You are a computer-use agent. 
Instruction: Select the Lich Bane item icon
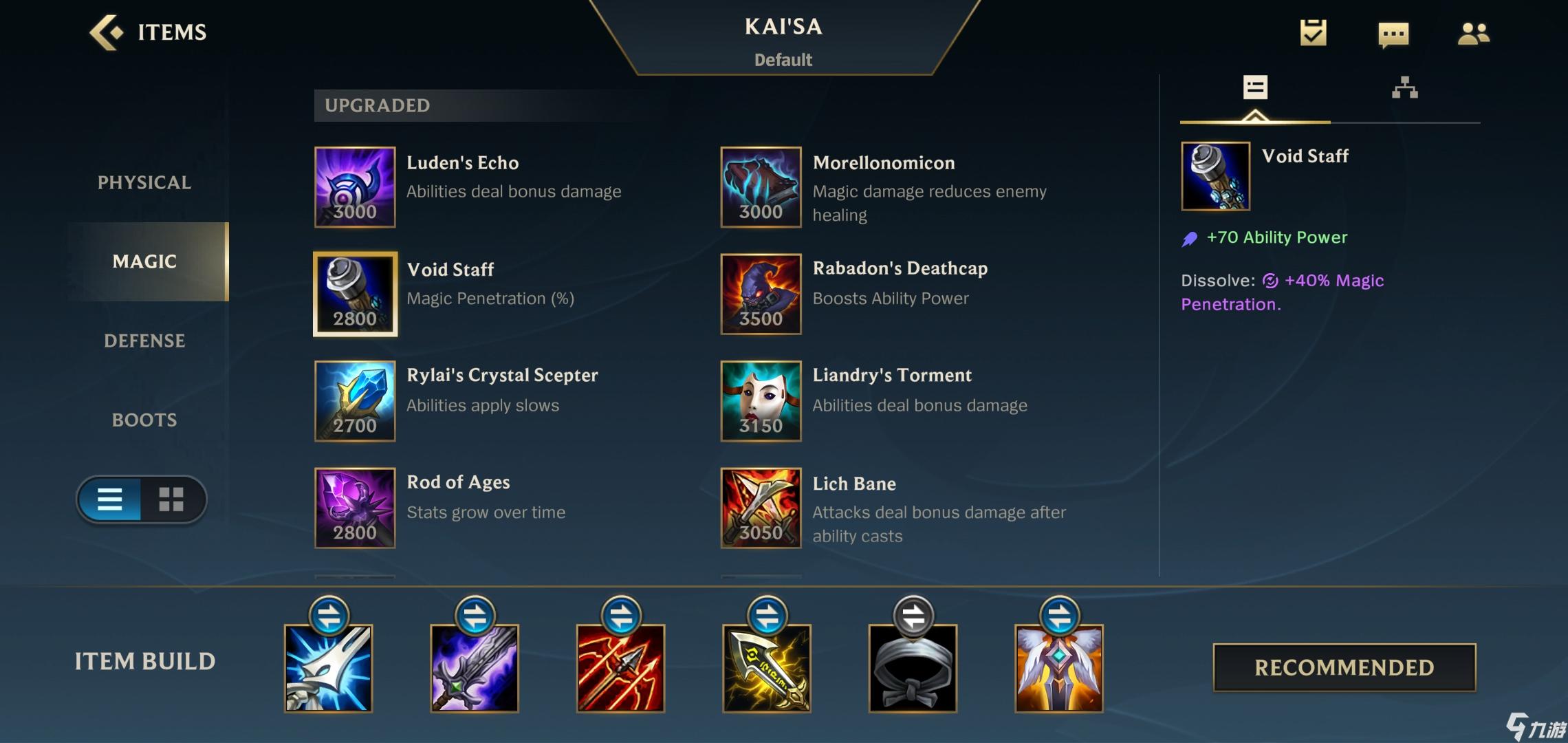(761, 508)
